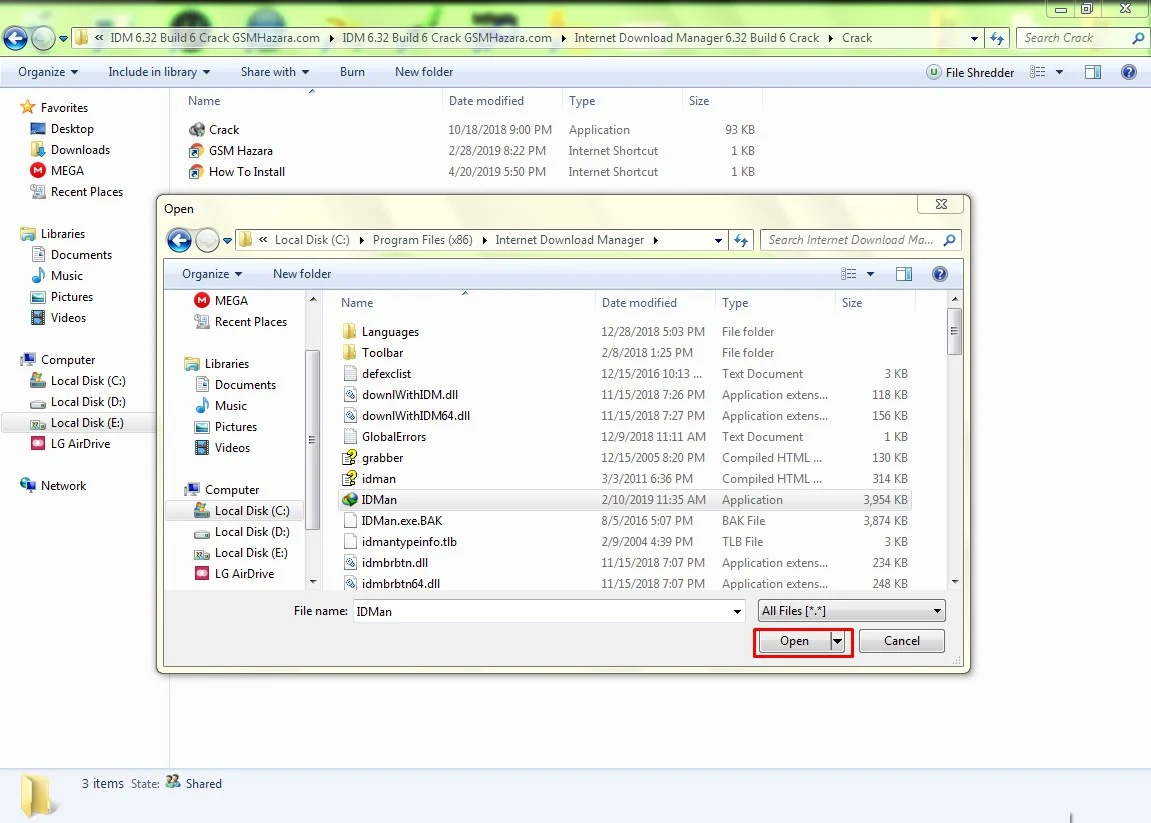Open view options arrow in Open dialog
The width and height of the screenshot is (1151, 823).
click(x=871, y=274)
